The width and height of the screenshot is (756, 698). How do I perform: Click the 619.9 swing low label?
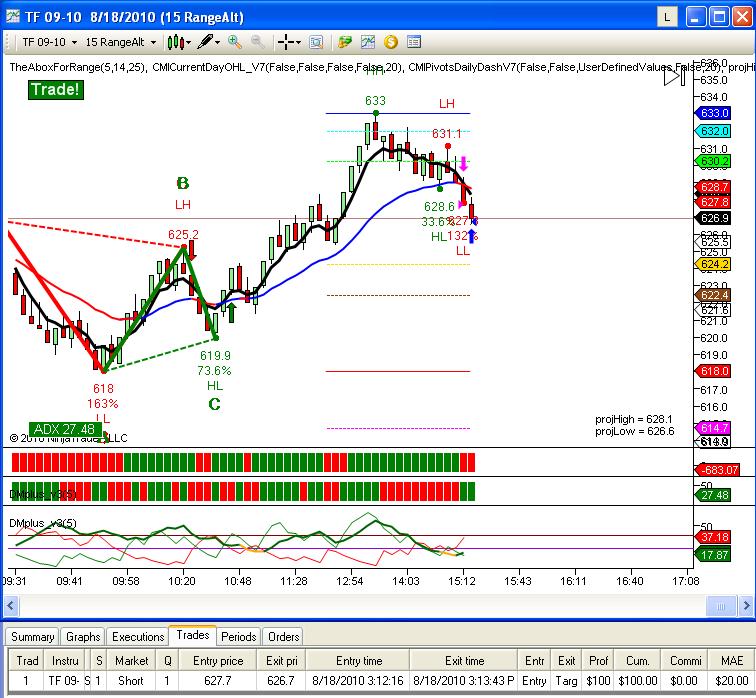tap(215, 356)
